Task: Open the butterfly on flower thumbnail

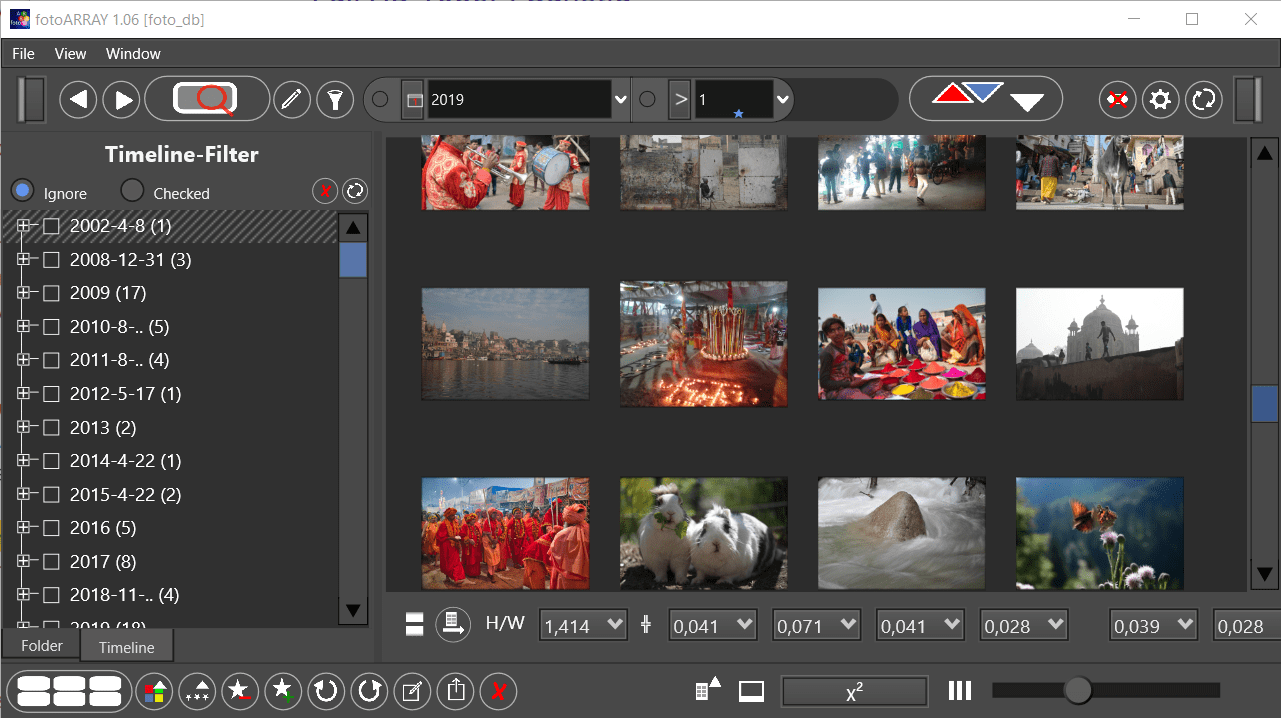Action: [1100, 533]
